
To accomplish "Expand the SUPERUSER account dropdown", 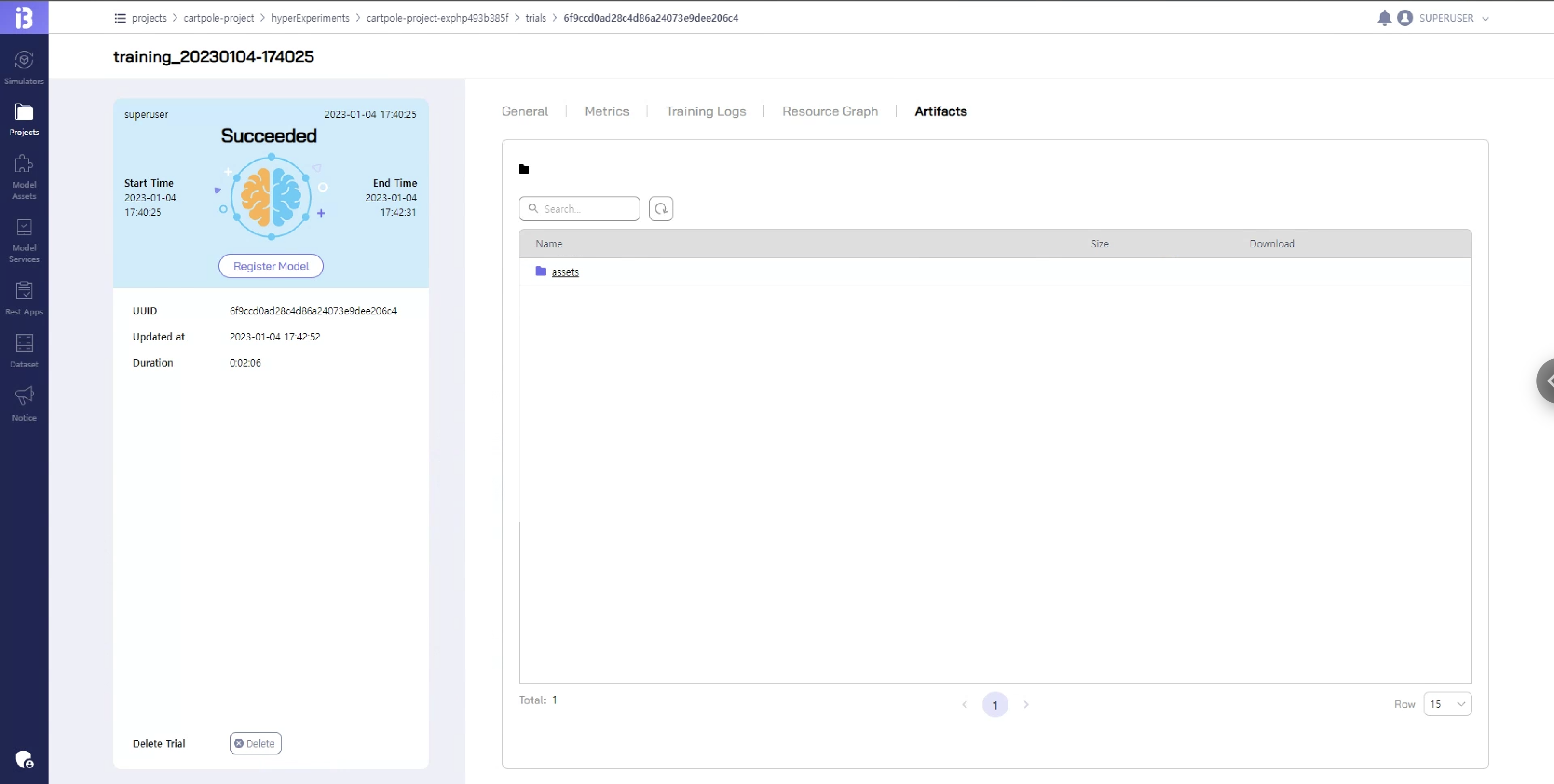I will [1485, 18].
